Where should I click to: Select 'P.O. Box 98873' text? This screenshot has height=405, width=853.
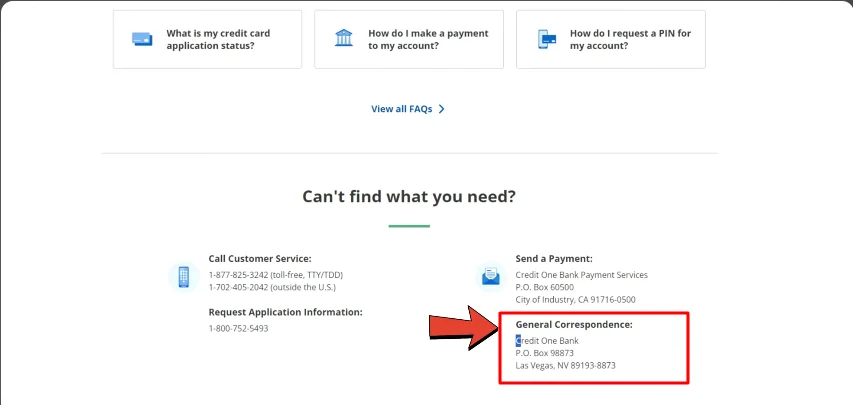(x=545, y=353)
